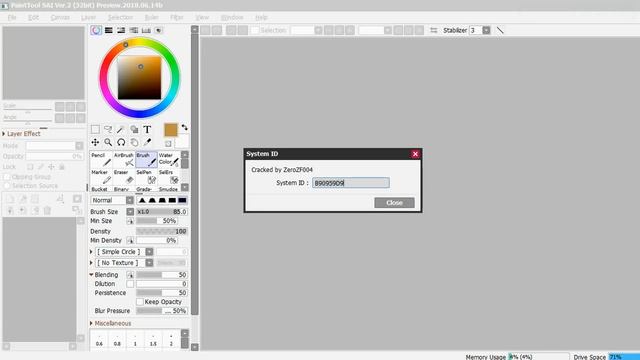Open the RGB slider panel icon
The width and height of the screenshot is (640, 360).
click(109, 30)
